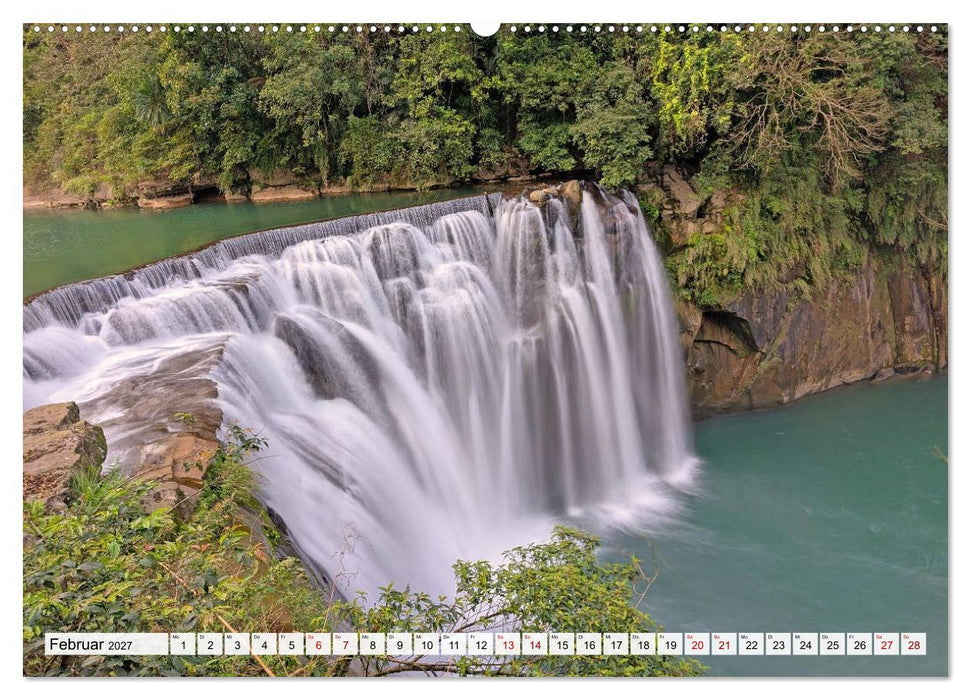Screen dimensions: 971x700
Task: Select day 4 in the calendar strip
Action: [264, 644]
